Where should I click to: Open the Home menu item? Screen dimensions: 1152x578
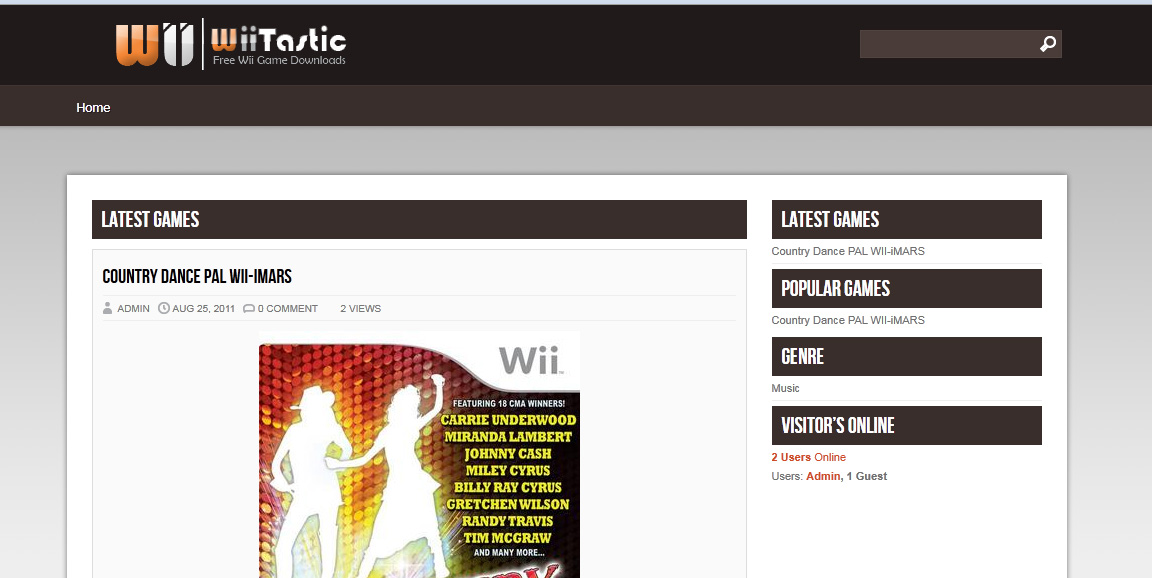(x=93, y=107)
